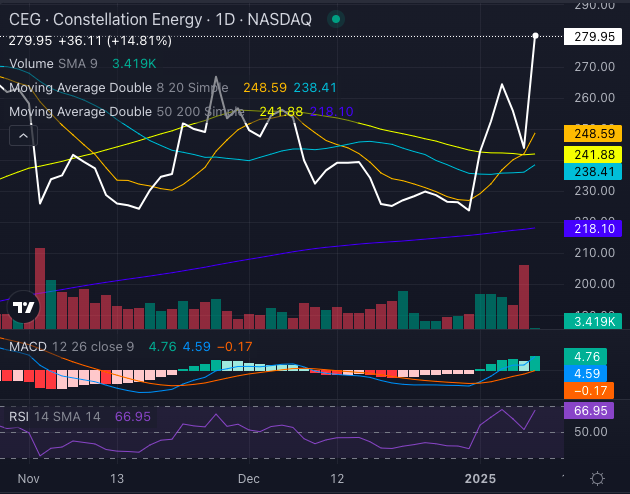Click the TradingView logo icon
This screenshot has height=494, width=630.
(x=25, y=309)
